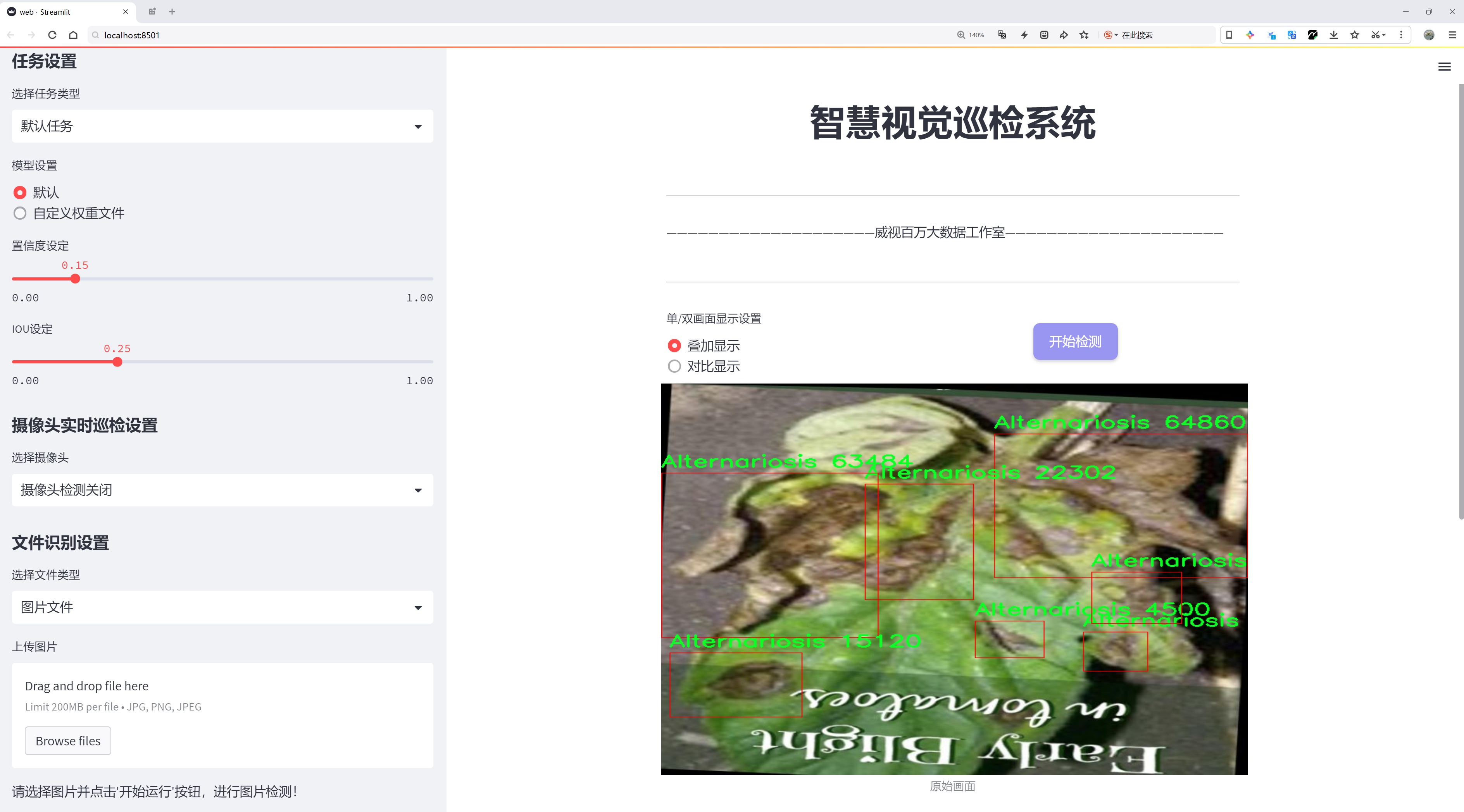Go back to the previous page

[11, 35]
